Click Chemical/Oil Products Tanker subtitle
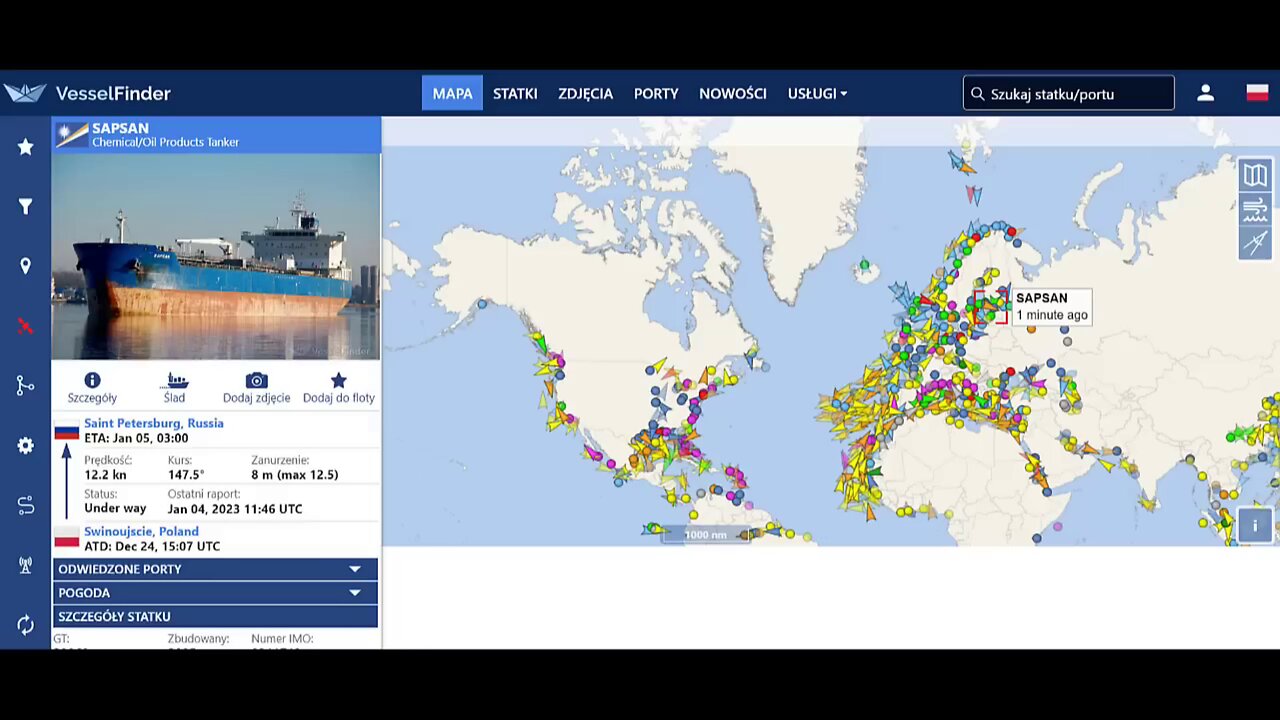This screenshot has width=1280, height=720. point(166,143)
